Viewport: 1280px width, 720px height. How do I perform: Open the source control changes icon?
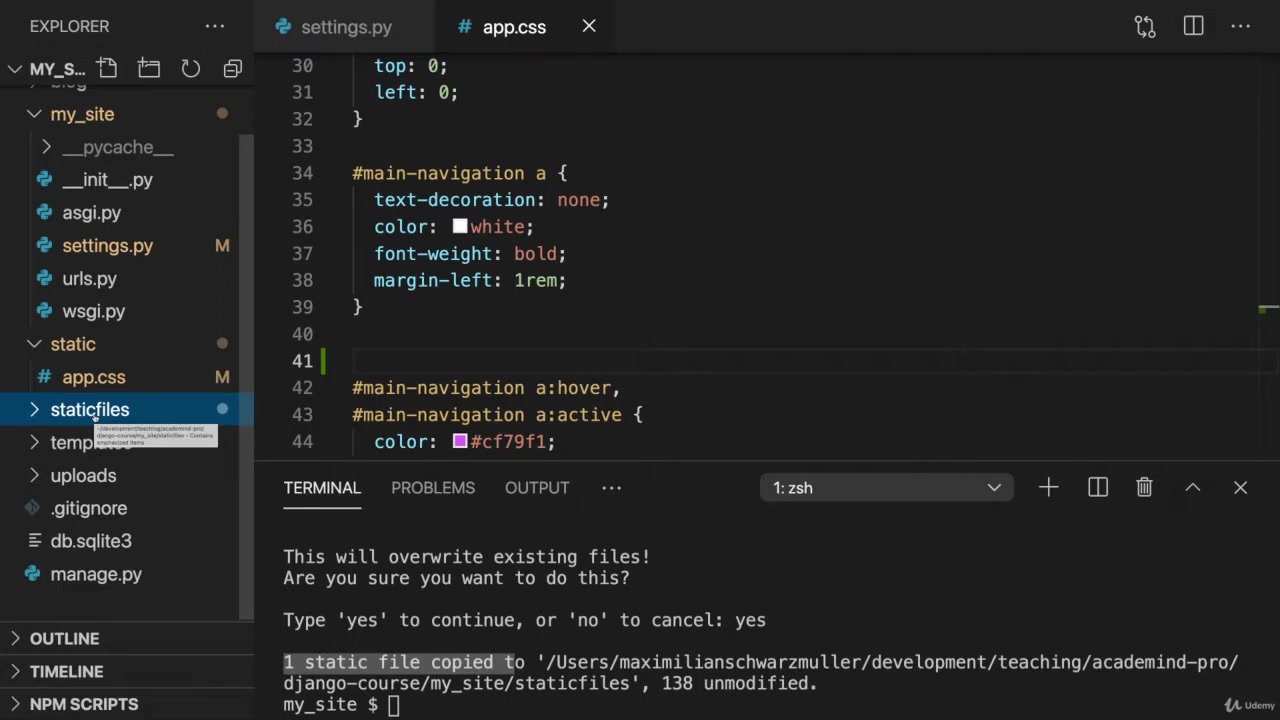[1145, 27]
